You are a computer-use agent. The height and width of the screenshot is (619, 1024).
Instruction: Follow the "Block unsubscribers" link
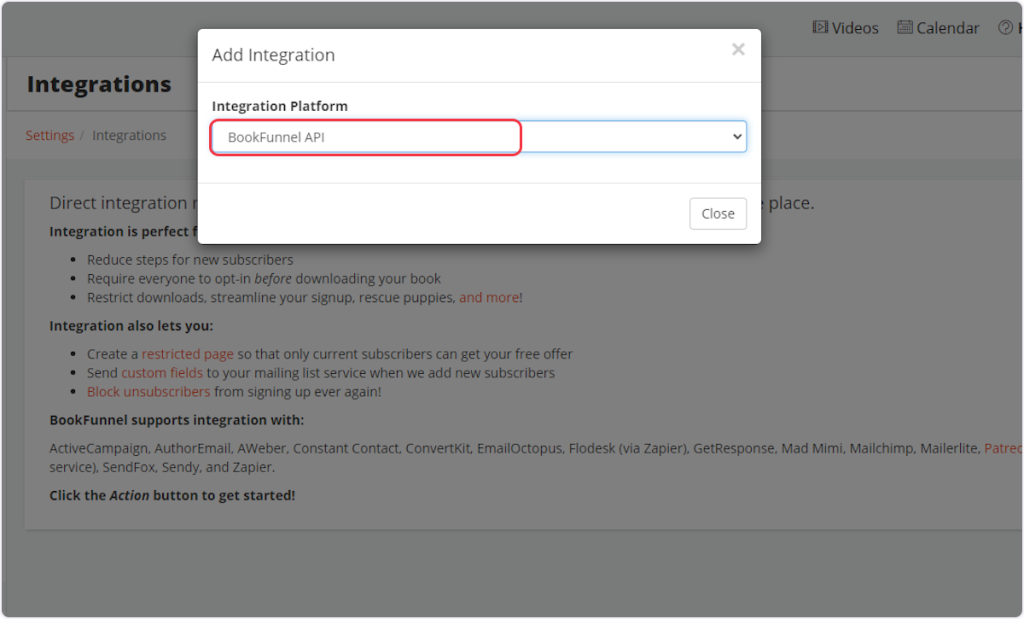pyautogui.click(x=148, y=392)
